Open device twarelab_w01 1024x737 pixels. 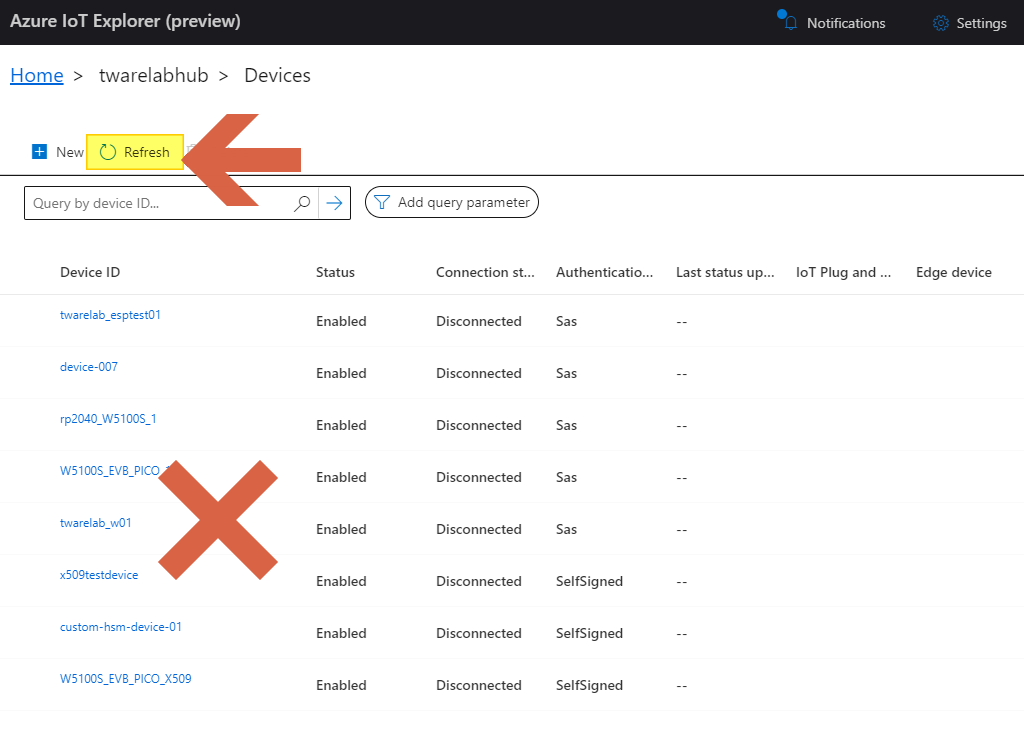96,523
